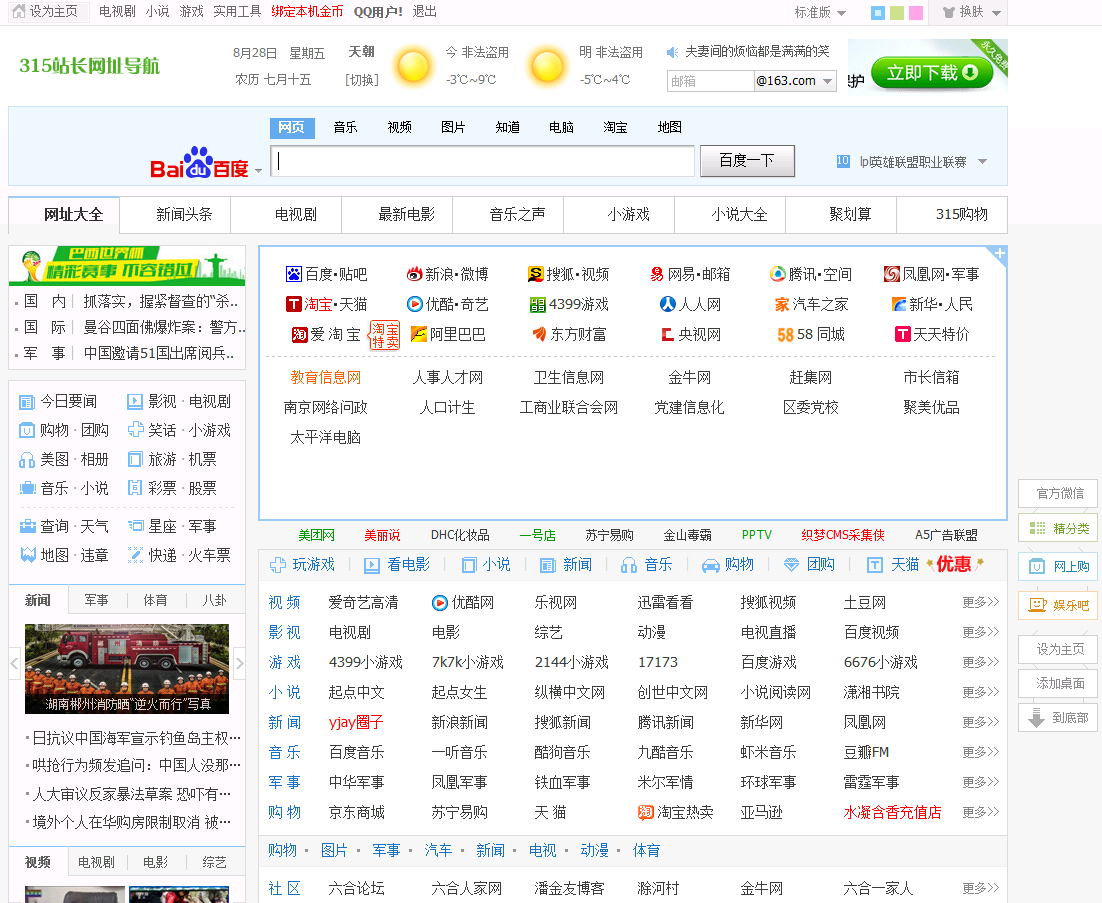The image size is (1102, 903).
Task: Open the 换肤 dropdown arrow
Action: click(996, 13)
